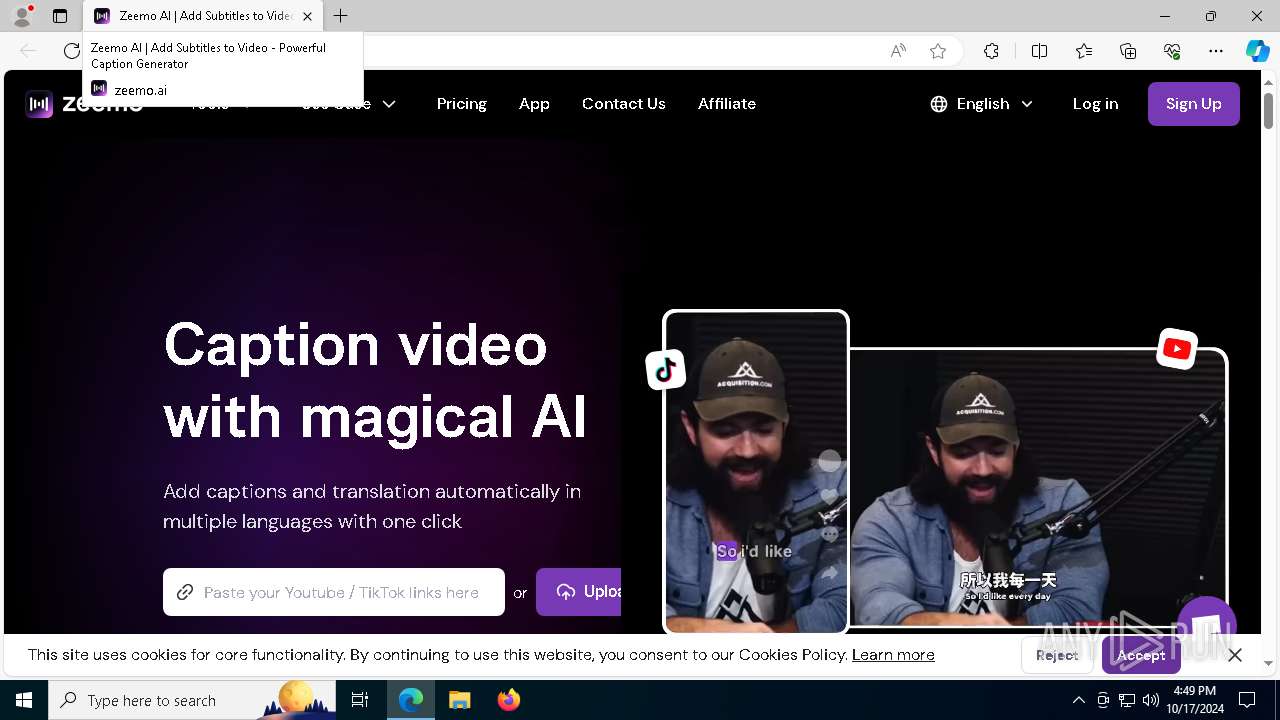Click the YouTube/TikTok link input field
This screenshot has width=1280, height=720.
pos(334,592)
